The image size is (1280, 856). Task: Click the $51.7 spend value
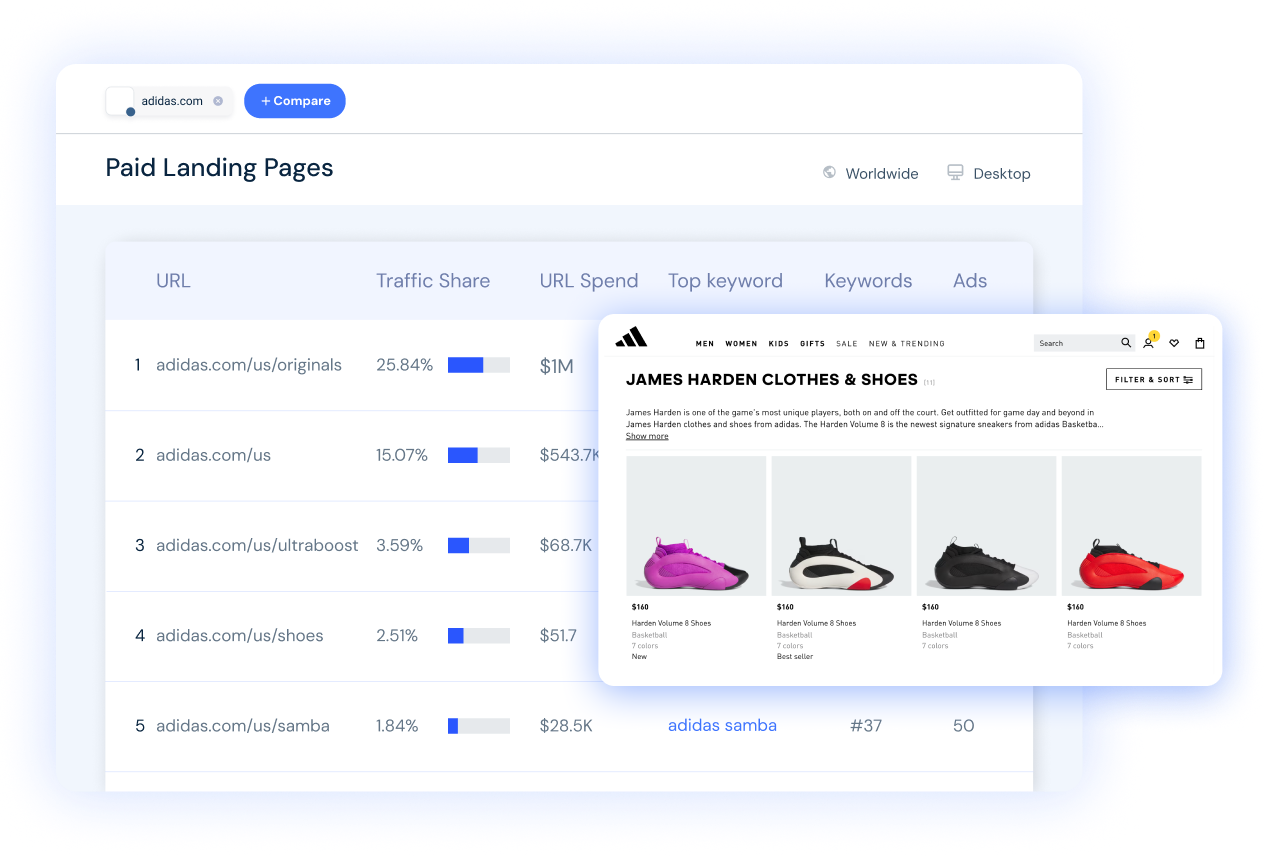(x=558, y=635)
